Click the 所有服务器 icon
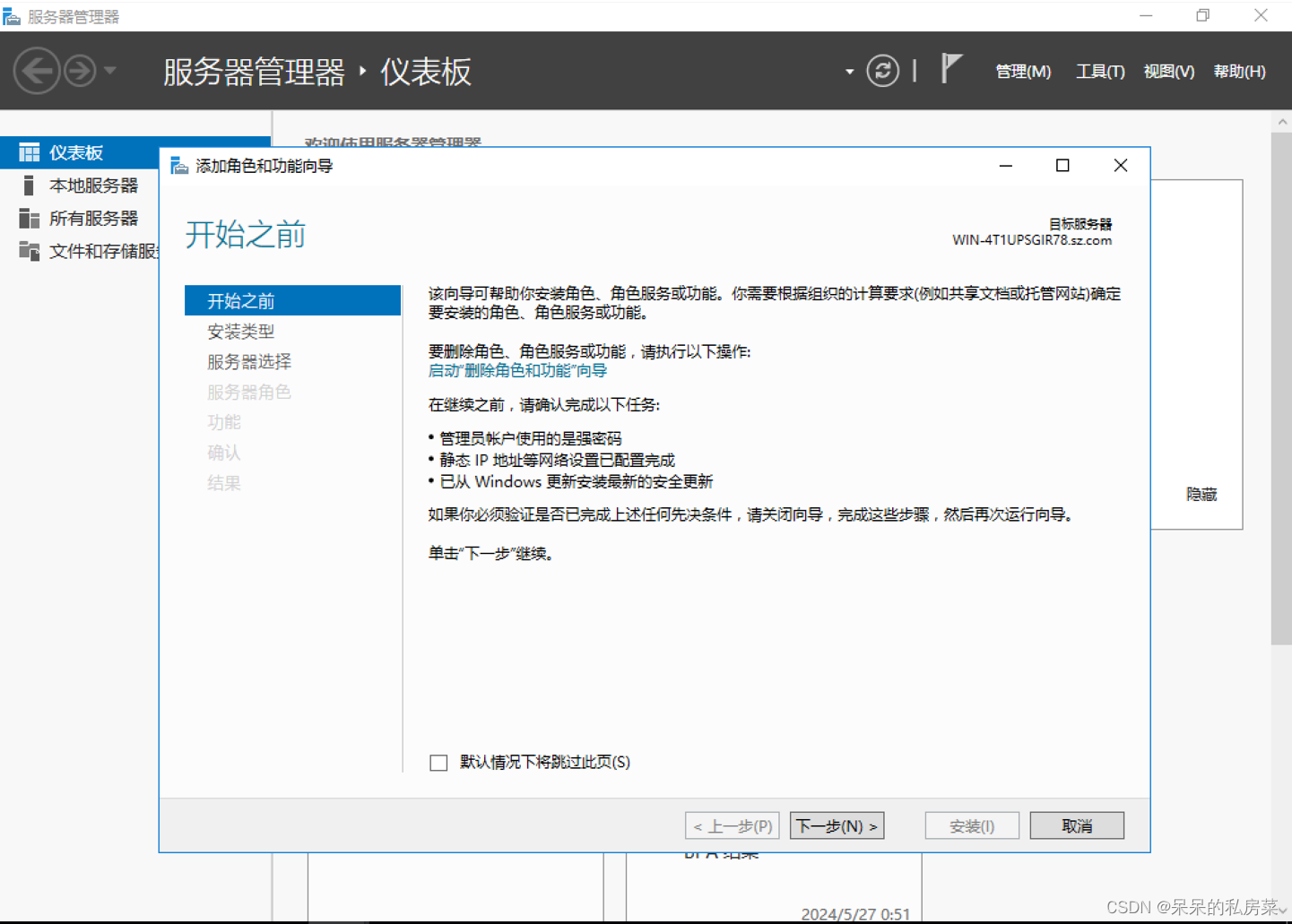This screenshot has width=1292, height=924. [x=30, y=219]
